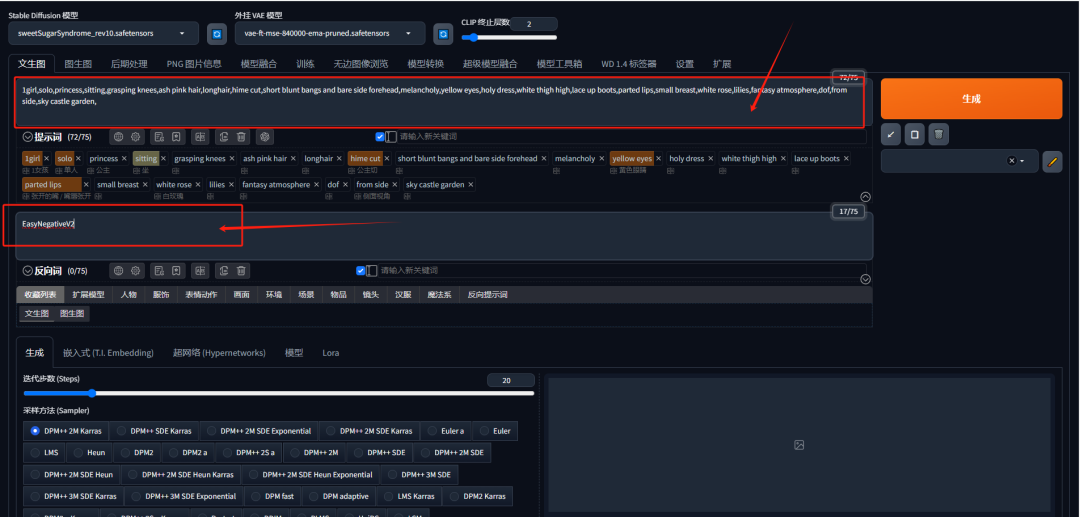Viewport: 1080px width, 517px height.
Task: Collapse the 反向词 section
Action: (28, 271)
